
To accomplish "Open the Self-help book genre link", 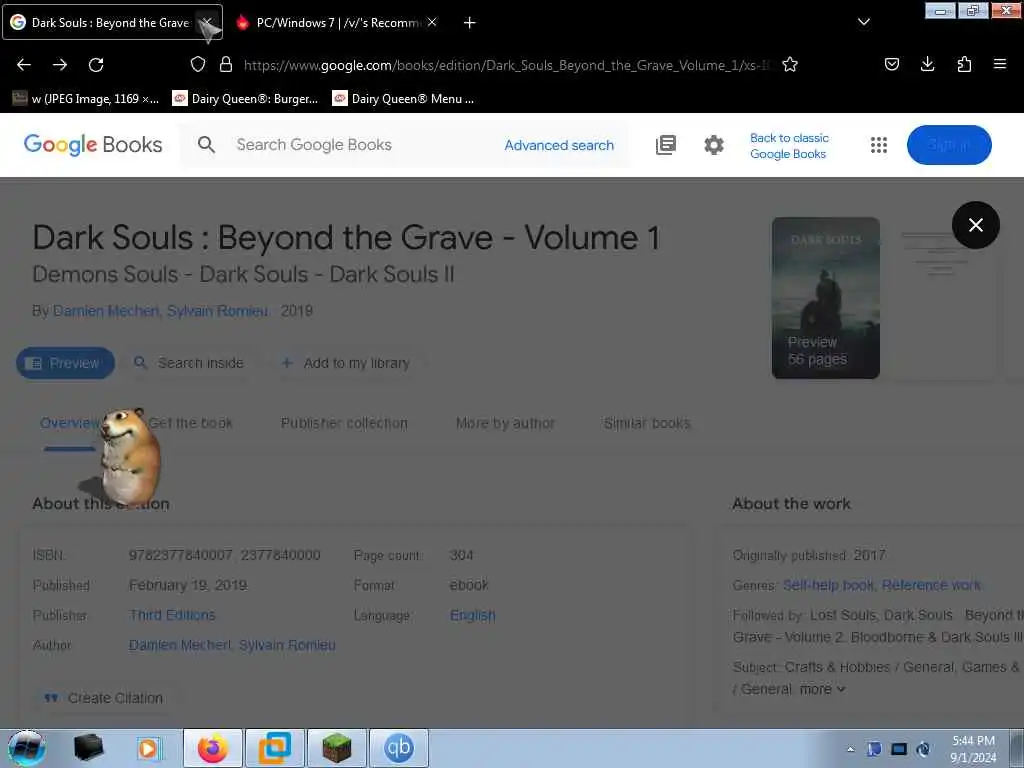I will pos(828,585).
